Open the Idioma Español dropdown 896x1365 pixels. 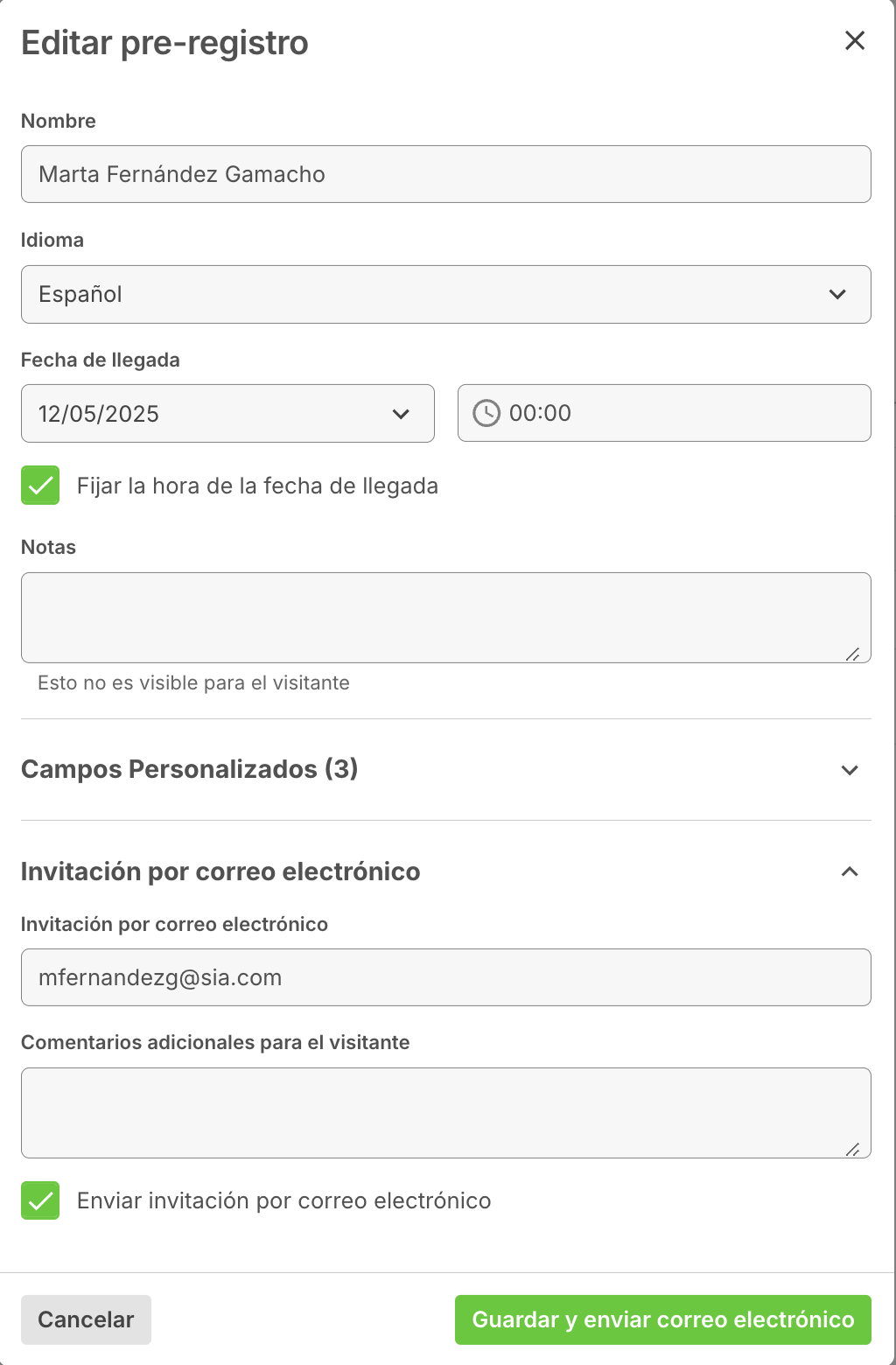[446, 294]
